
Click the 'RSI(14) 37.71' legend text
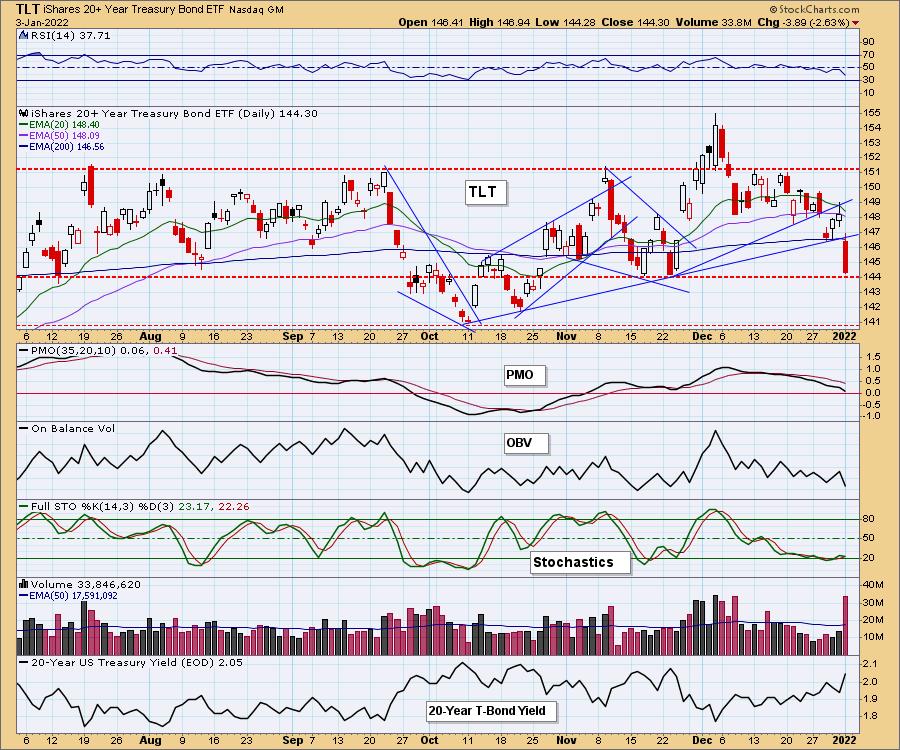(71, 35)
